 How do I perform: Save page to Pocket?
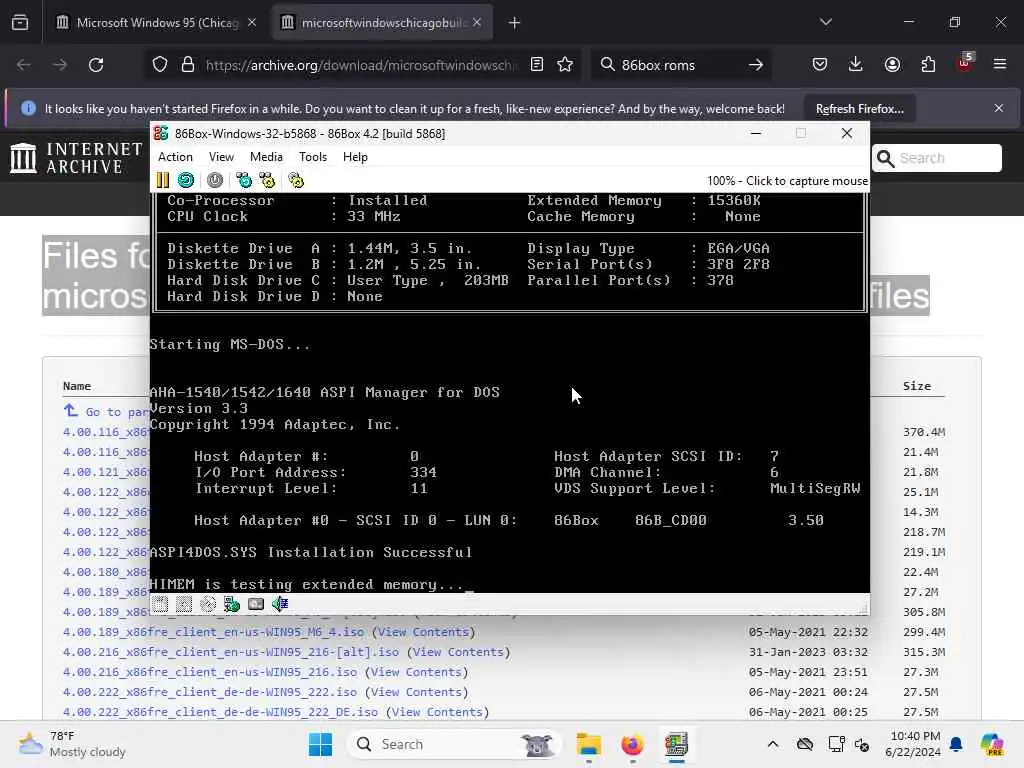[x=820, y=65]
